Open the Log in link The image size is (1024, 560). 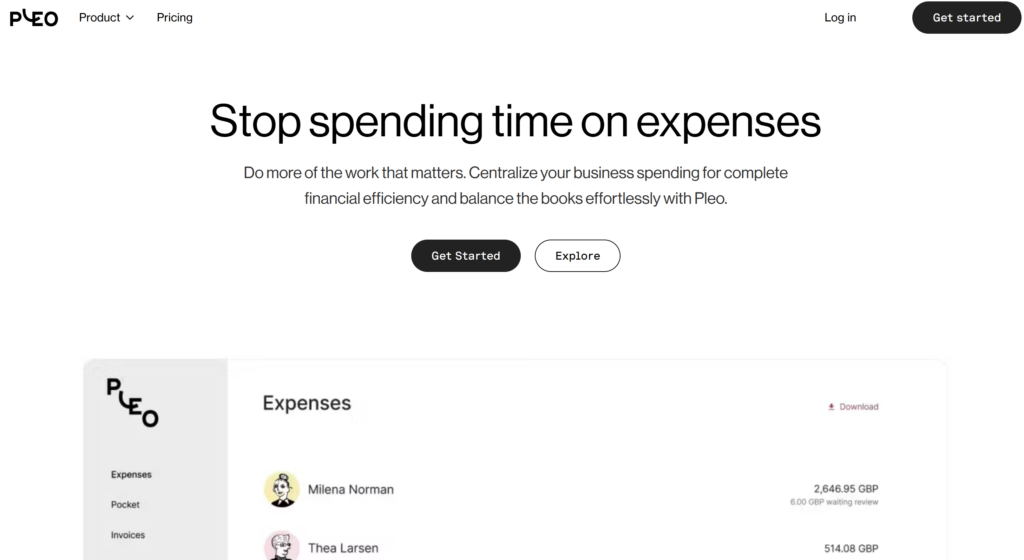tap(840, 18)
